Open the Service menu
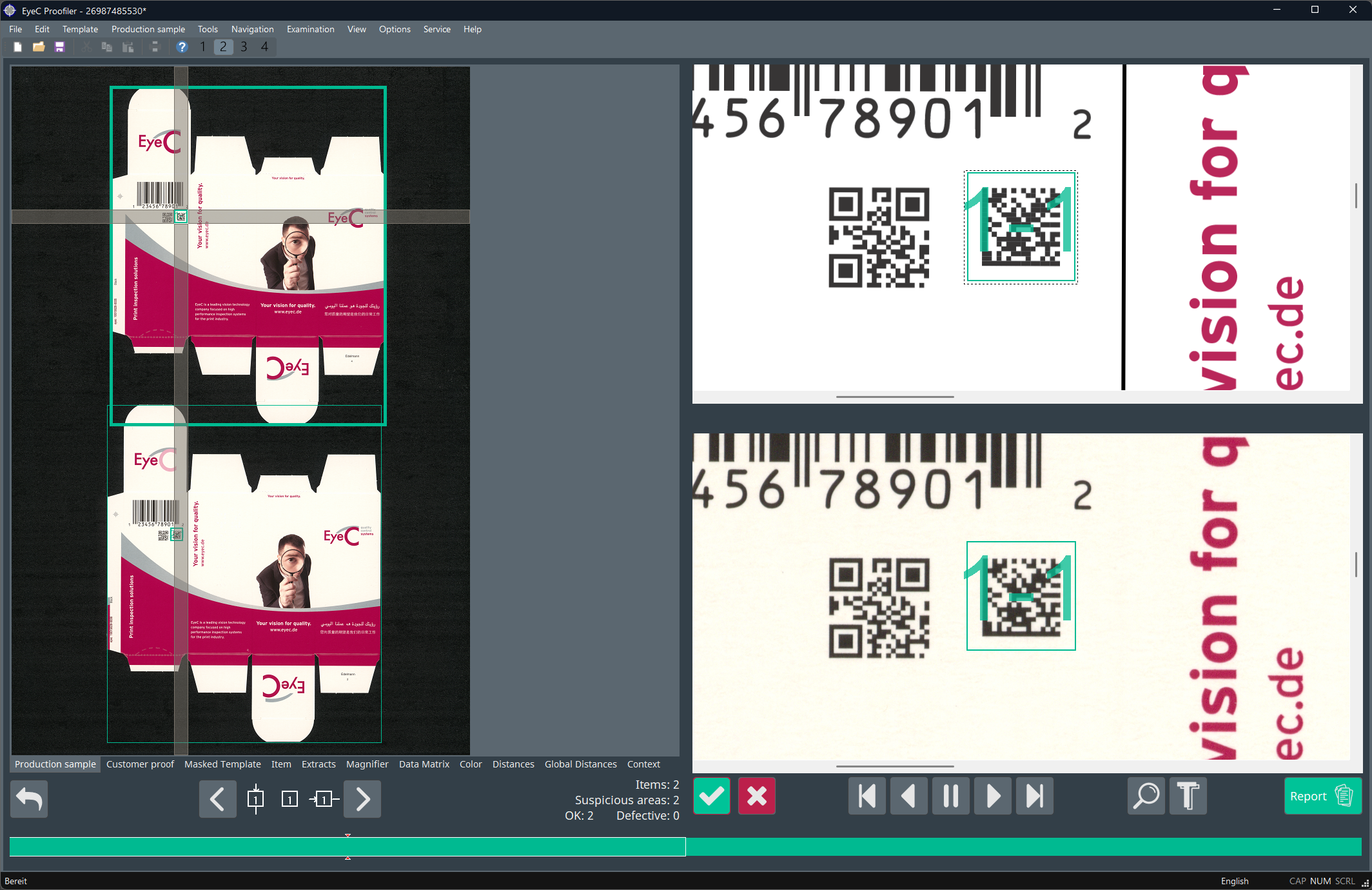 436,29
